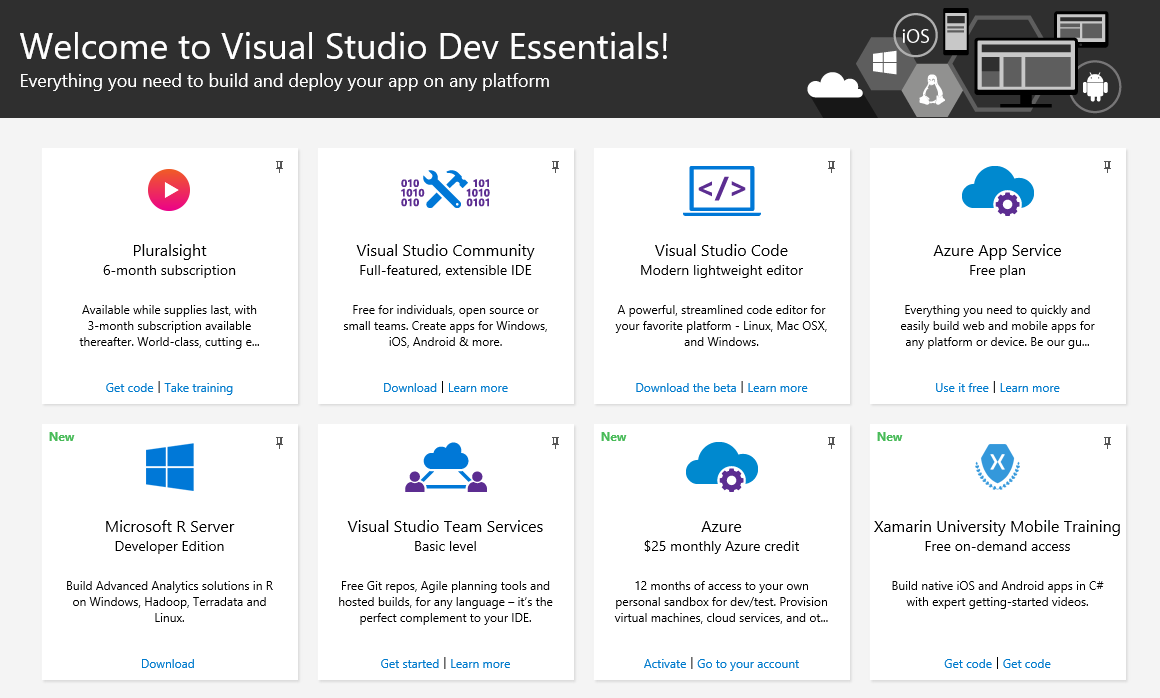Click the Azure credit cloud gear icon
1160x698 pixels.
(721, 467)
